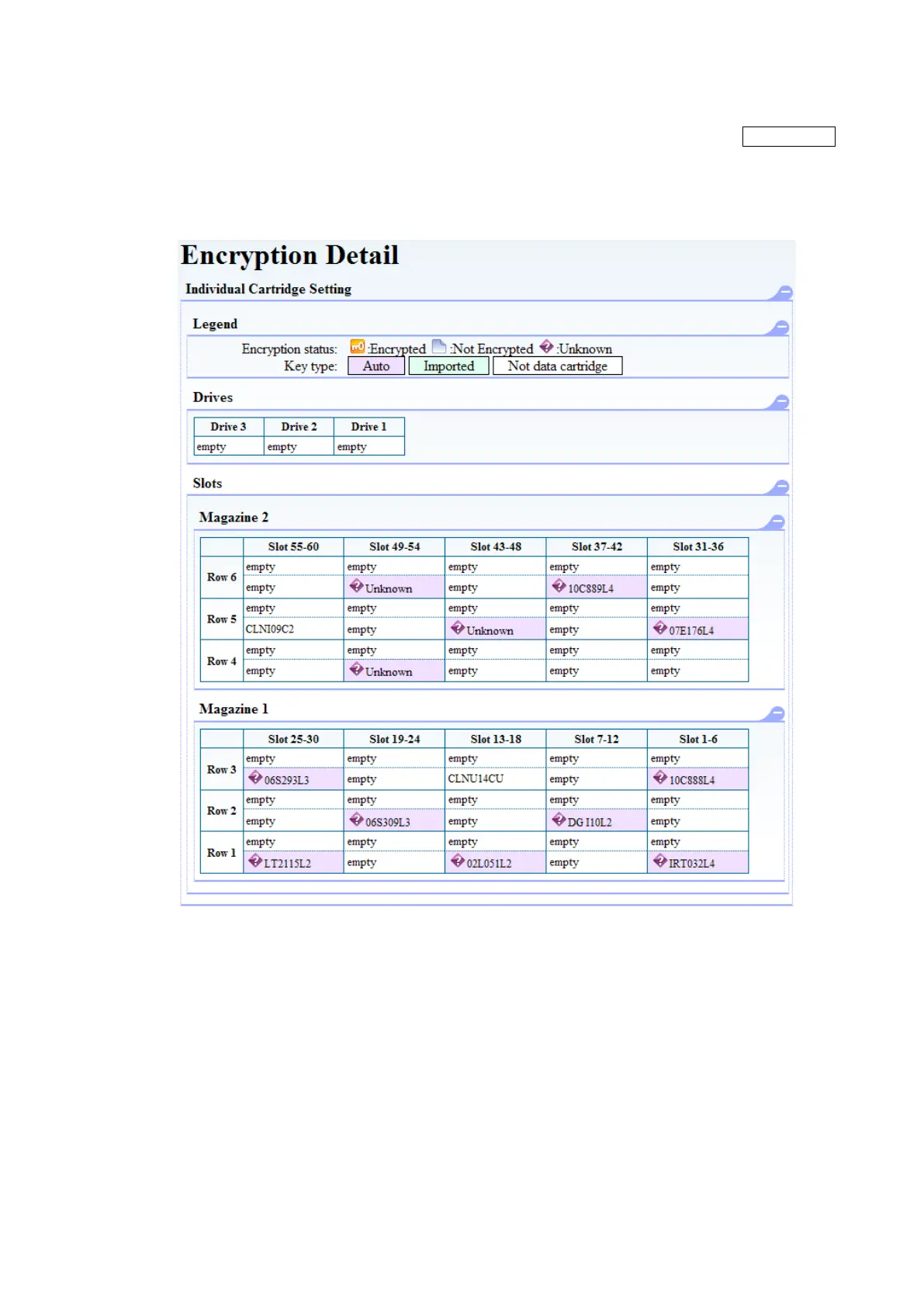This screenshot has height=1307, width=924.
Task: Click the Auto key type swatch
Action: tap(376, 366)
